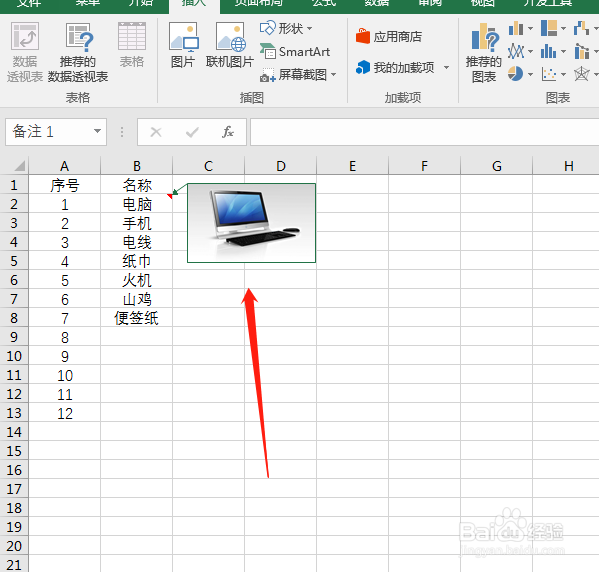This screenshot has width=599, height=572.
Task: Insert a SmartArt graphic
Action: pos(295,51)
